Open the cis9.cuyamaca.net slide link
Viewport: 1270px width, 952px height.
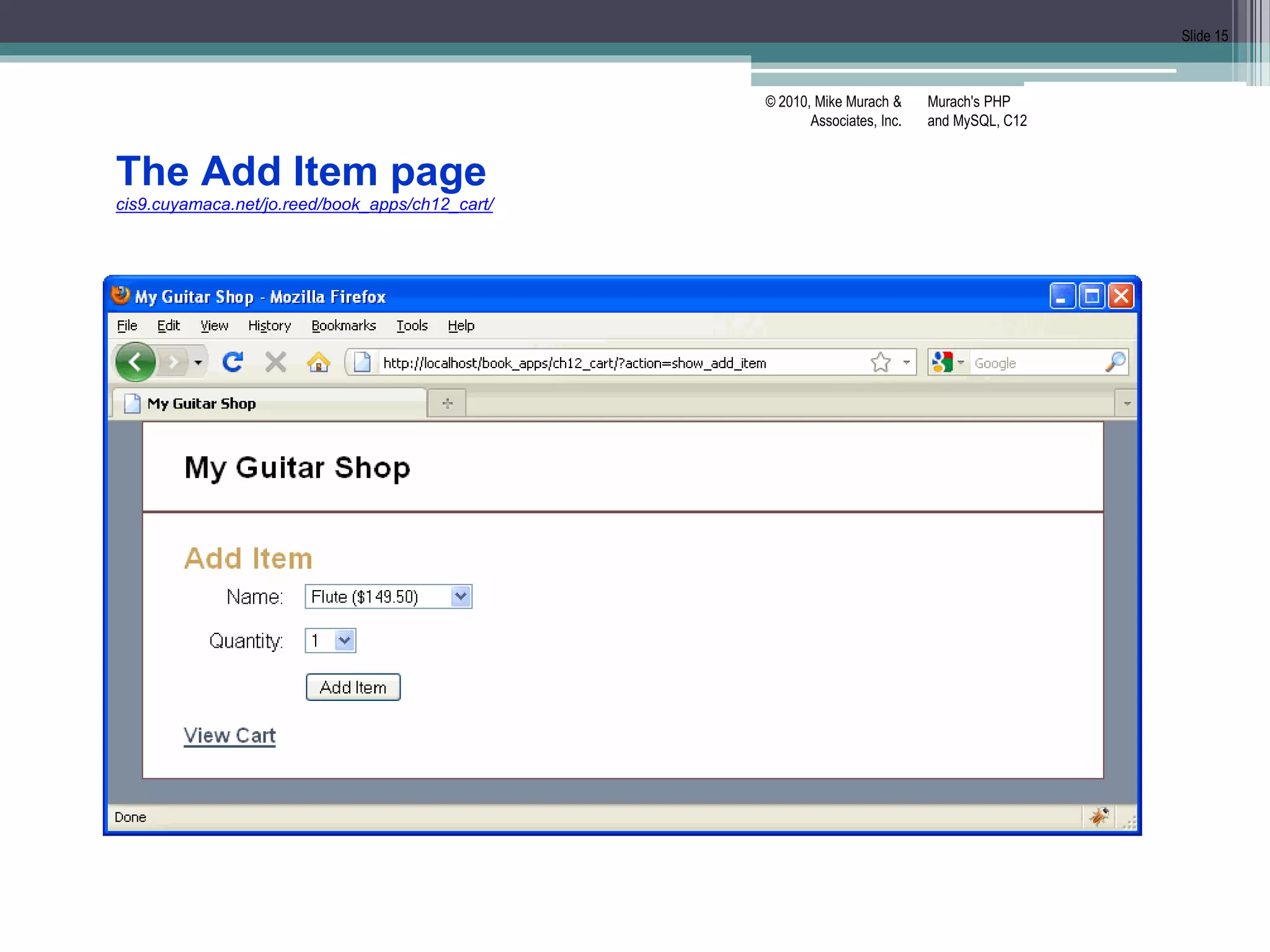pyautogui.click(x=304, y=205)
